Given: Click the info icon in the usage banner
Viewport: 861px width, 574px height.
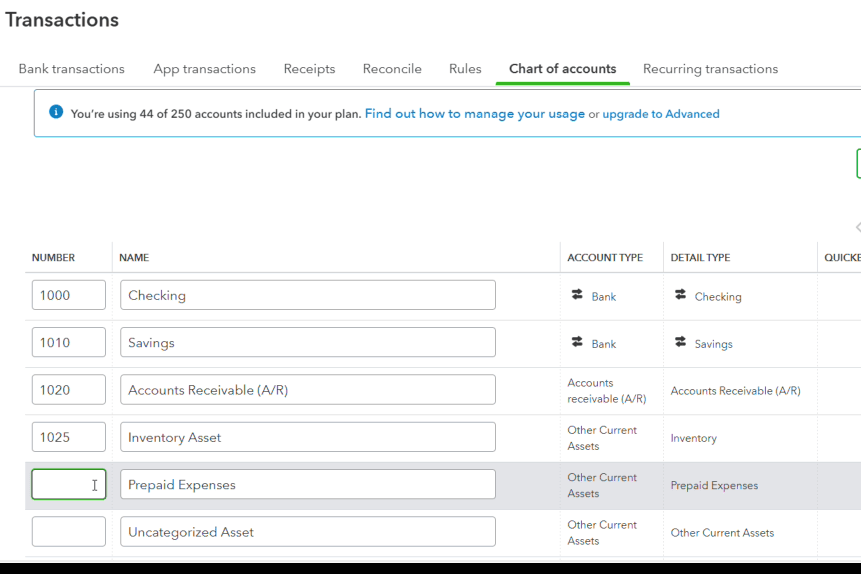Looking at the screenshot, I should pos(56,113).
